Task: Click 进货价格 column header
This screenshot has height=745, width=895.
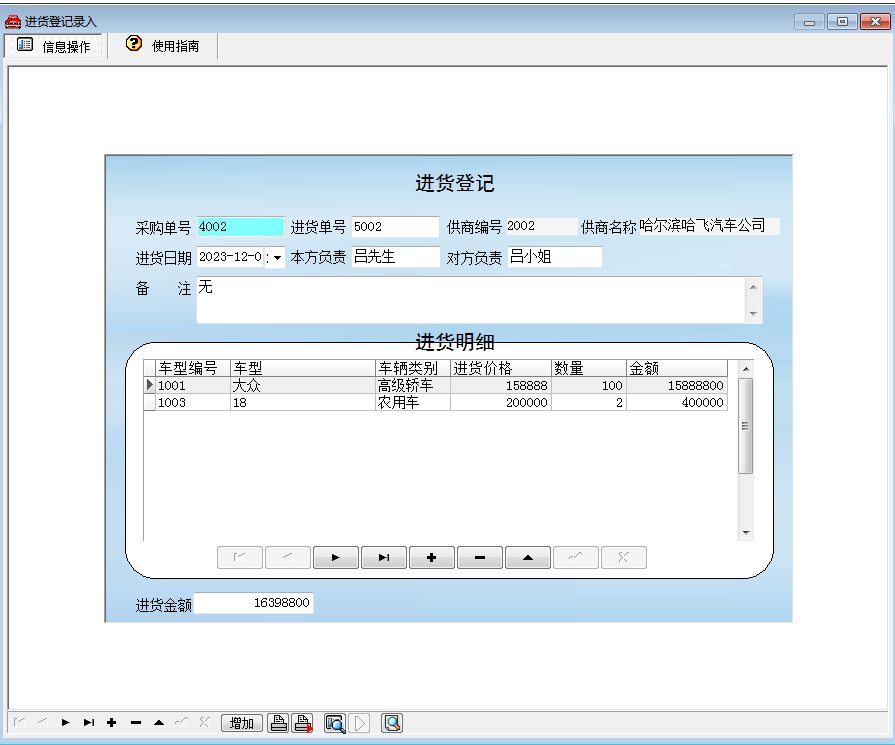Action: tap(501, 368)
